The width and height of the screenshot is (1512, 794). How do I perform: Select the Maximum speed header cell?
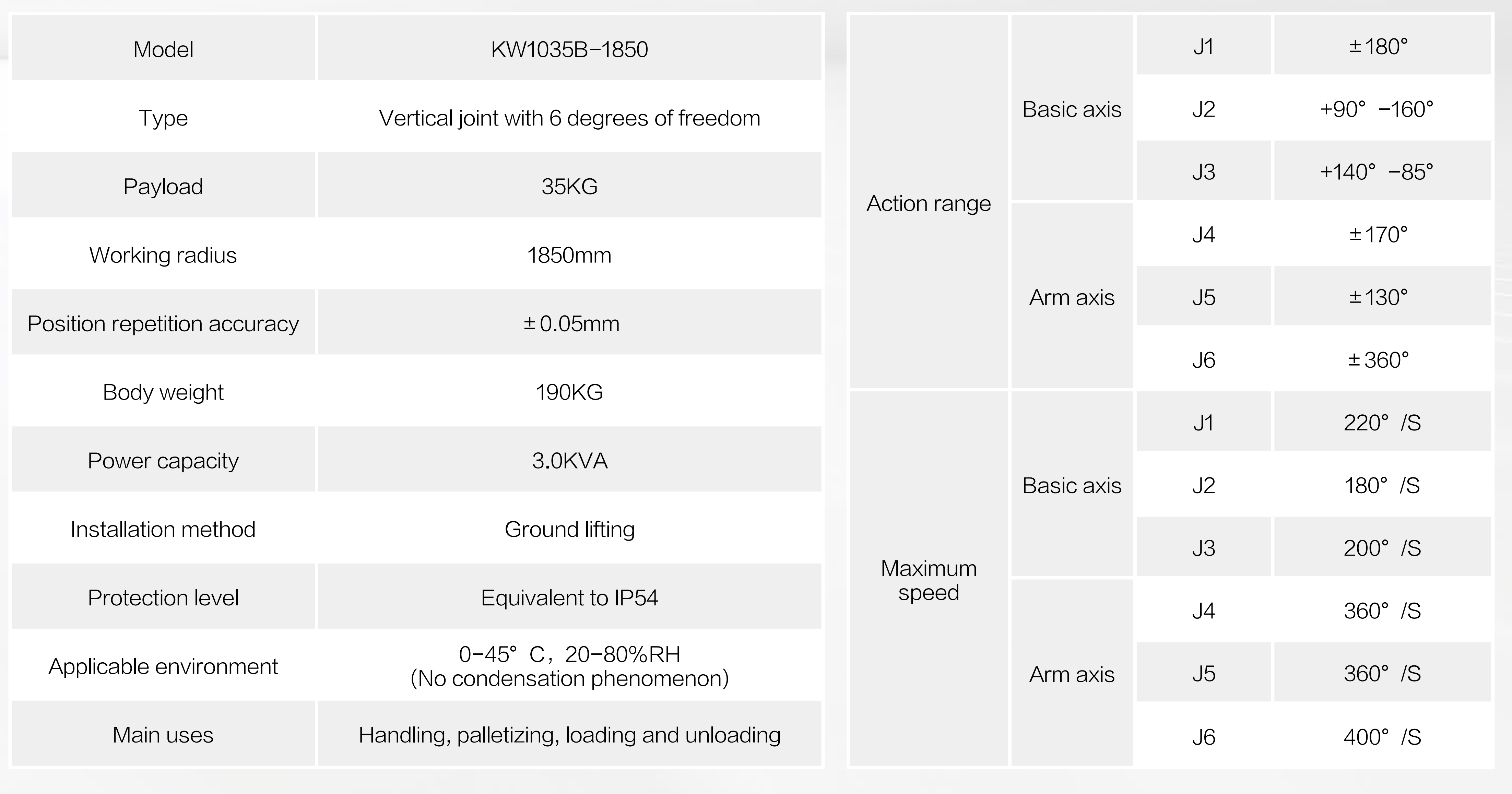click(929, 579)
